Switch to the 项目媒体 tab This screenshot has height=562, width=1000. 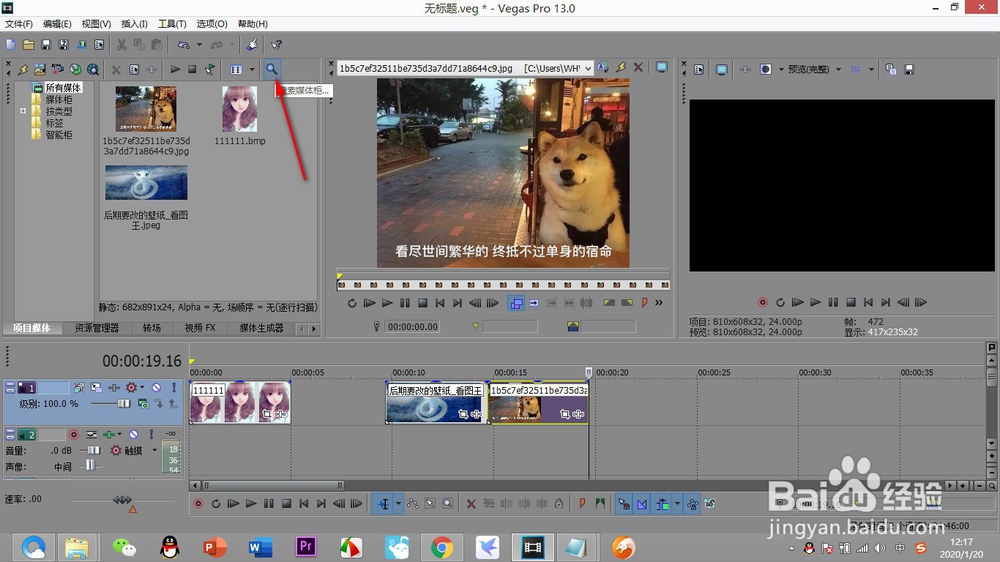[x=31, y=328]
